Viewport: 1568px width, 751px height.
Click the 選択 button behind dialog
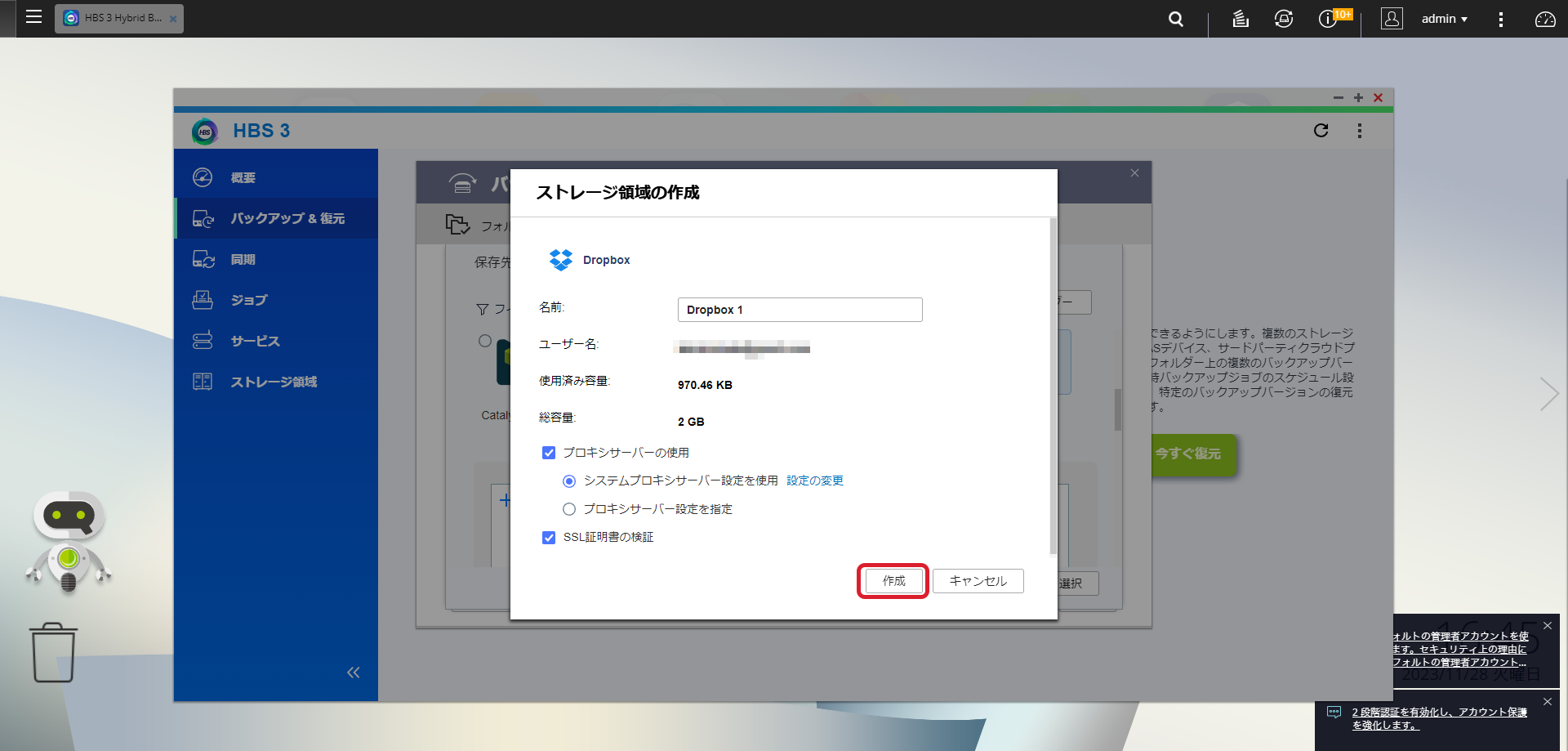(1078, 583)
